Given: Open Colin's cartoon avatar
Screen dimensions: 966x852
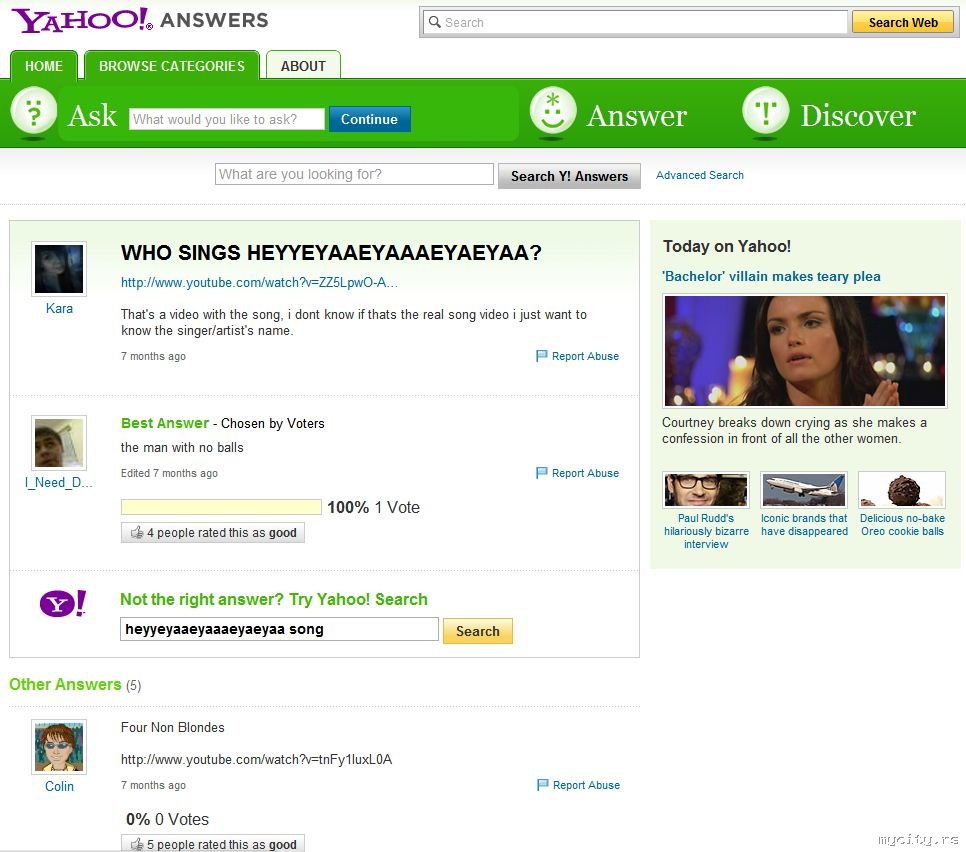Looking at the screenshot, I should [x=59, y=747].
